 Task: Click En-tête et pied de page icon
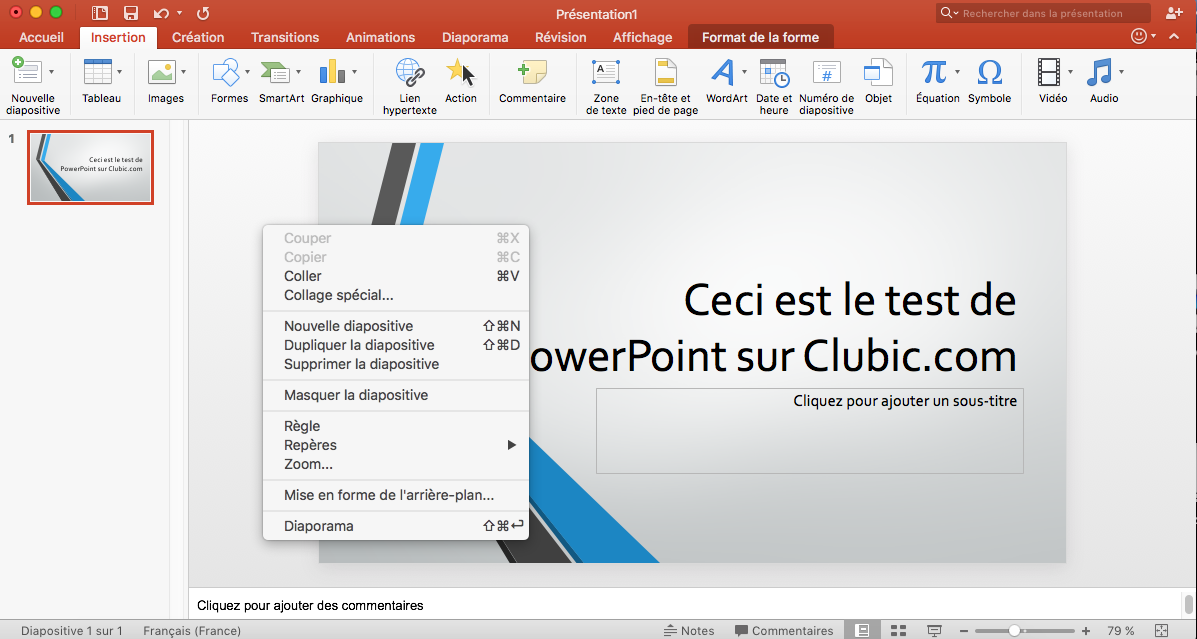[666, 72]
